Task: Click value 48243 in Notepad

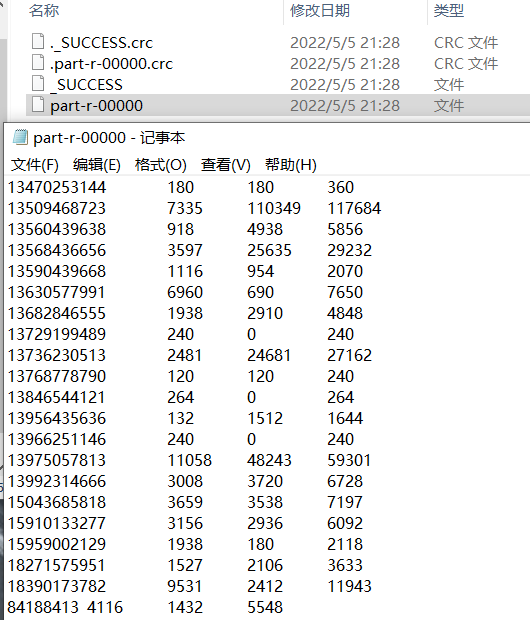Action: pos(269,460)
